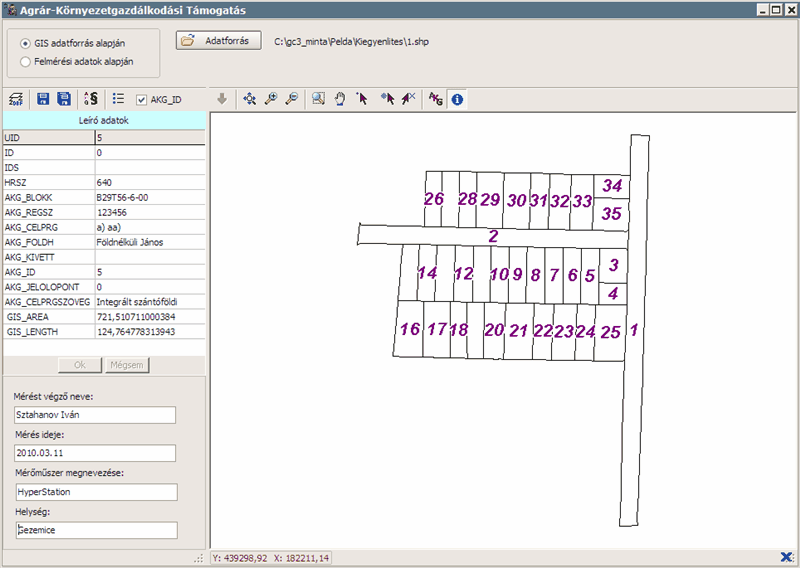Select the zoom in magnifier
Image resolution: width=800 pixels, height=568 pixels.
tap(271, 98)
